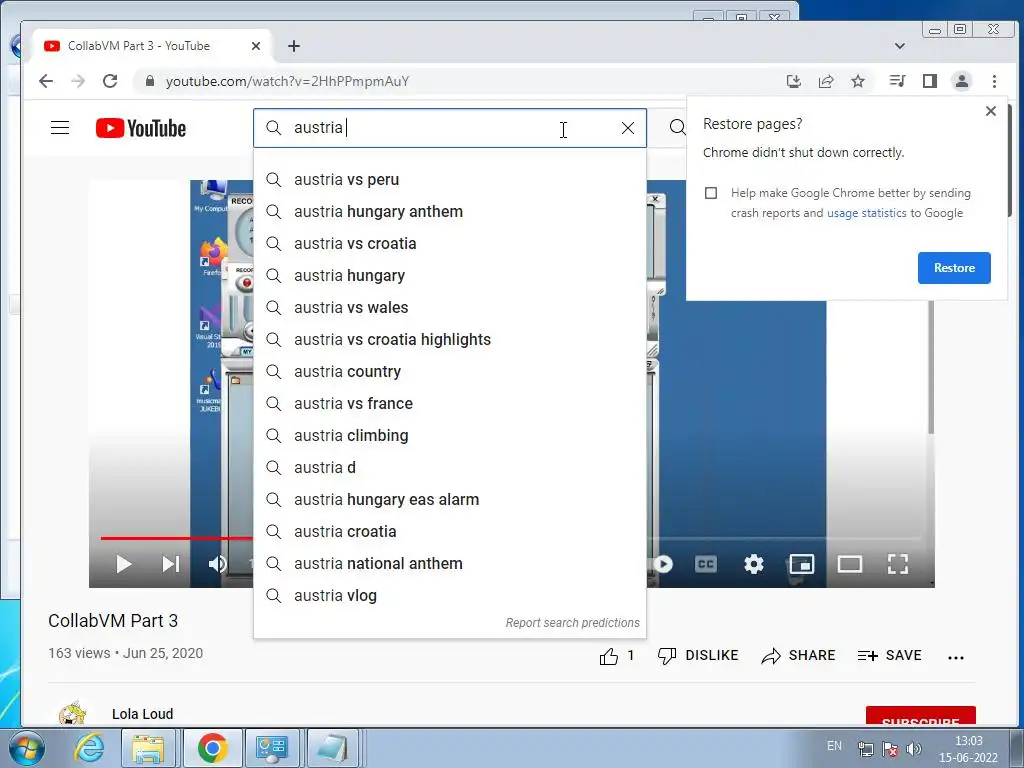Viewport: 1024px width, 768px height.
Task: Share this page from the address bar
Action: (826, 81)
